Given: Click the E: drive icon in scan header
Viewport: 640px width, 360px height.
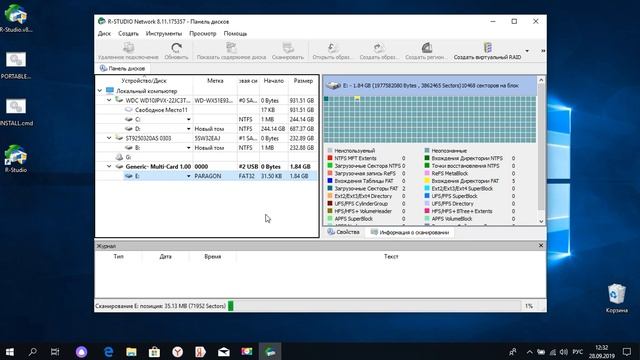Looking at the screenshot, I should click(333, 86).
